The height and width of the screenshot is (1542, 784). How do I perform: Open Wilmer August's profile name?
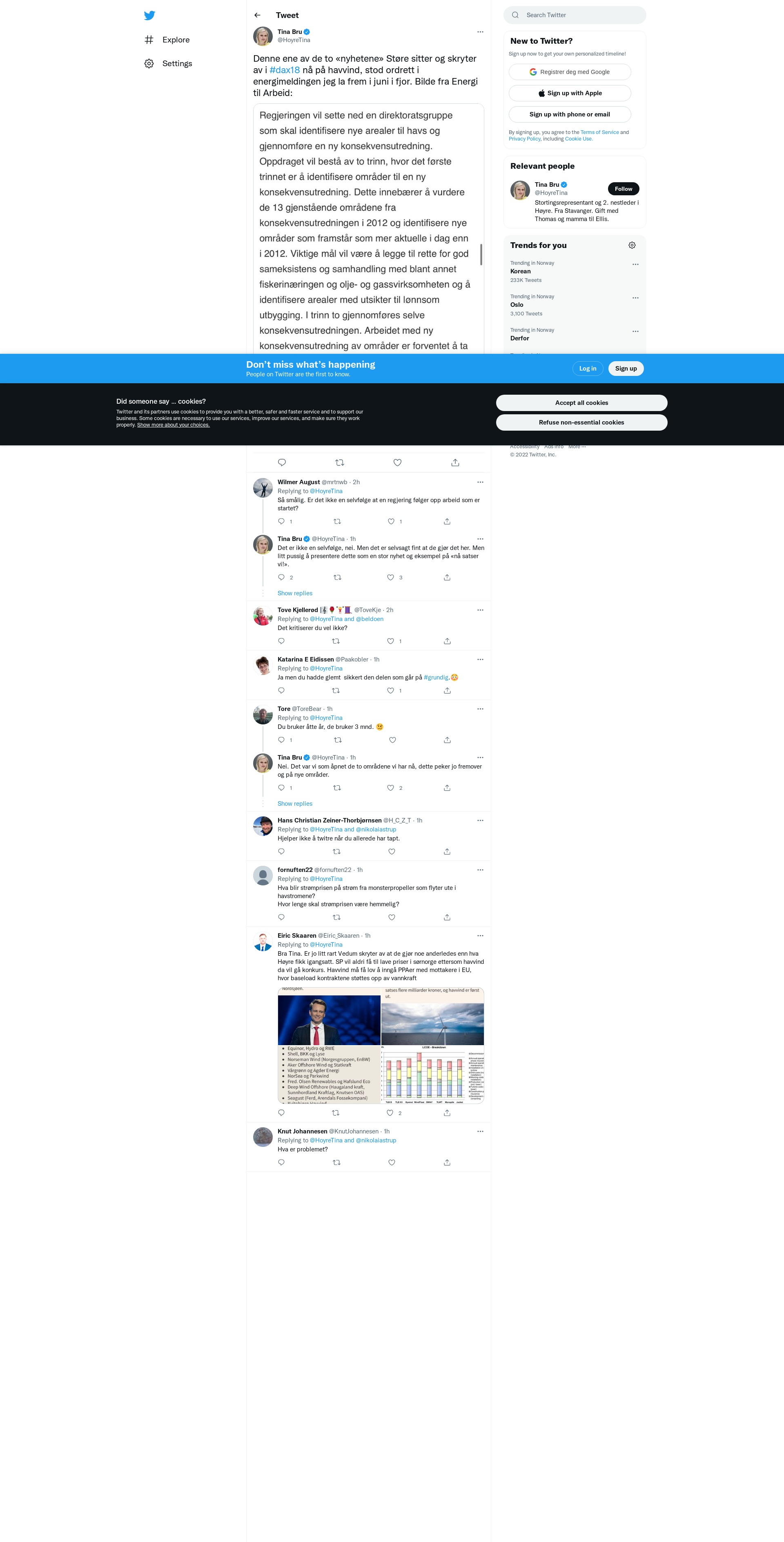tap(298, 483)
